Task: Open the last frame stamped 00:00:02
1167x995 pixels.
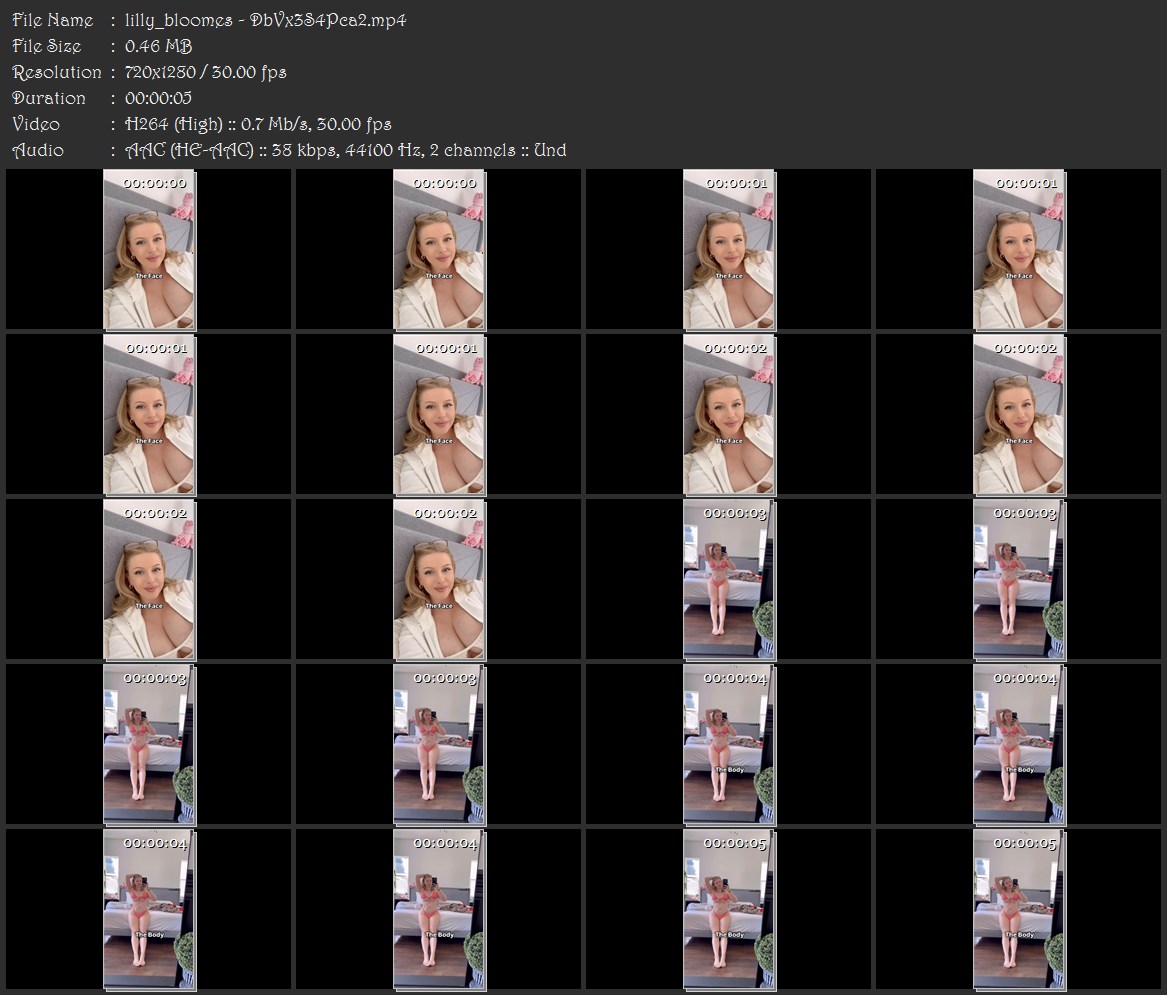Action: (439, 580)
